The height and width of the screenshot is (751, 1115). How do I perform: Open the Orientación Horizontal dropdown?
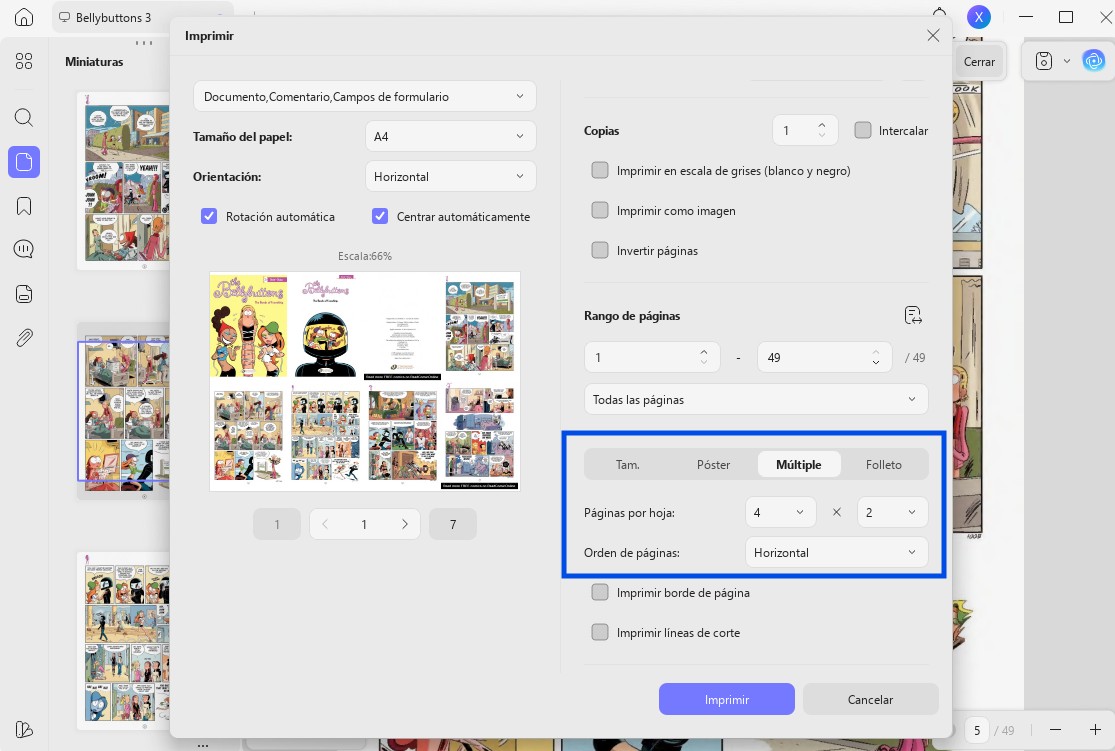450,176
